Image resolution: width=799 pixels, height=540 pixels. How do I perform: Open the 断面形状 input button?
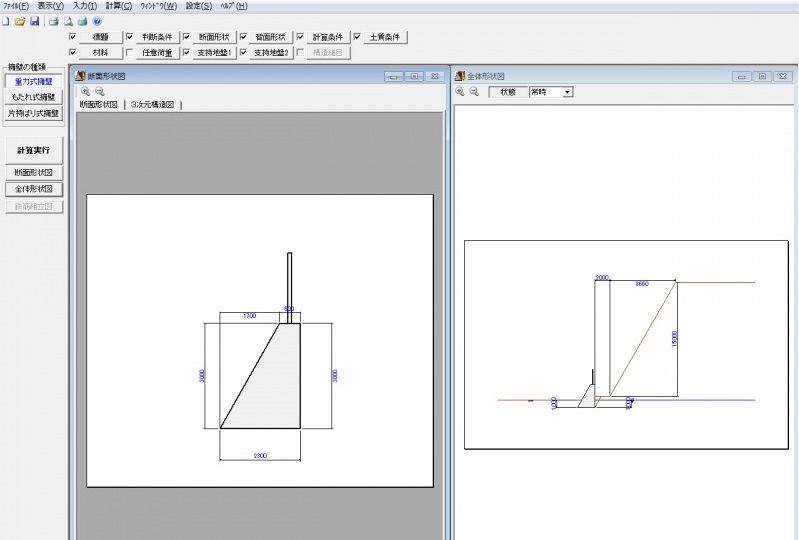(213, 37)
